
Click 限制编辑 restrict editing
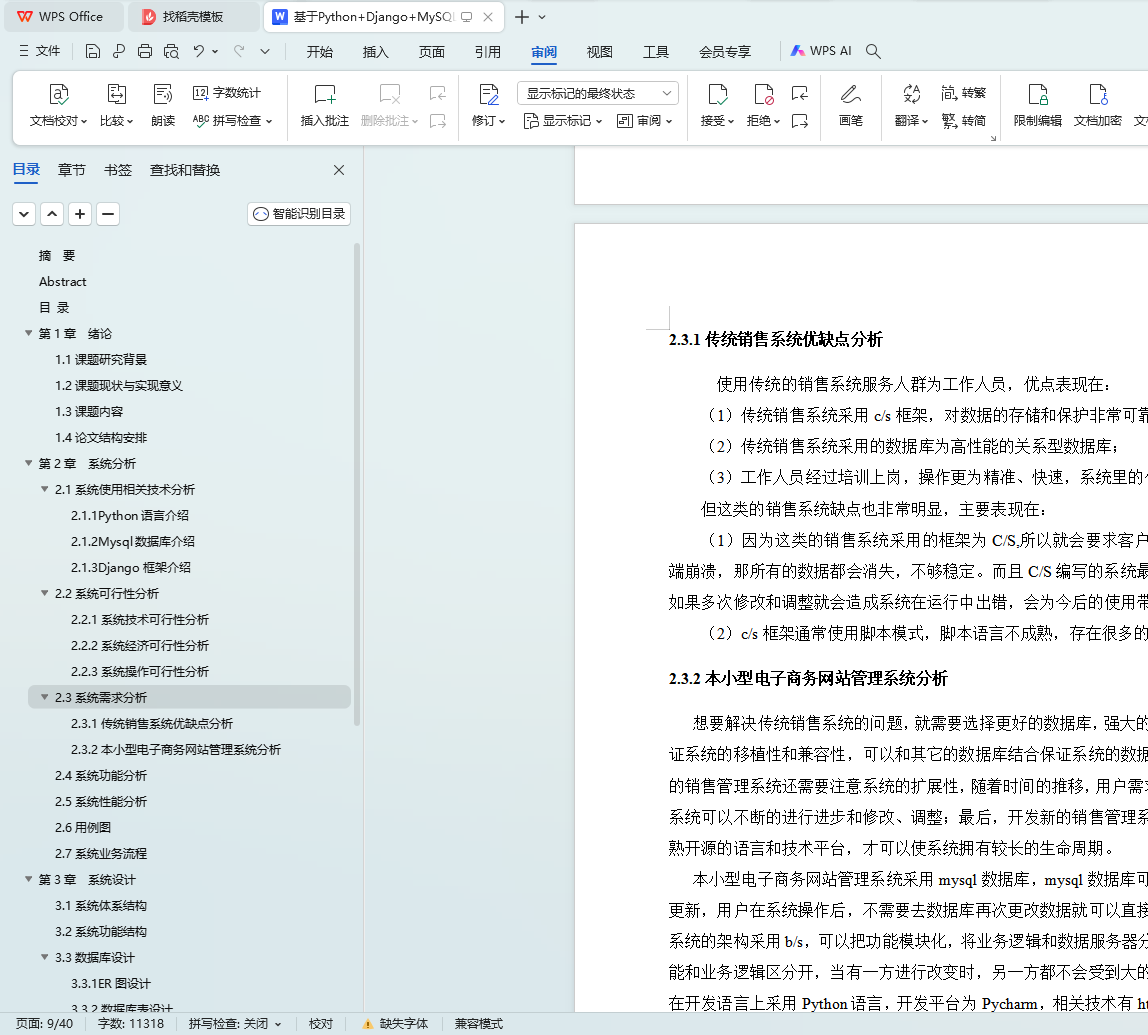[x=1037, y=105]
